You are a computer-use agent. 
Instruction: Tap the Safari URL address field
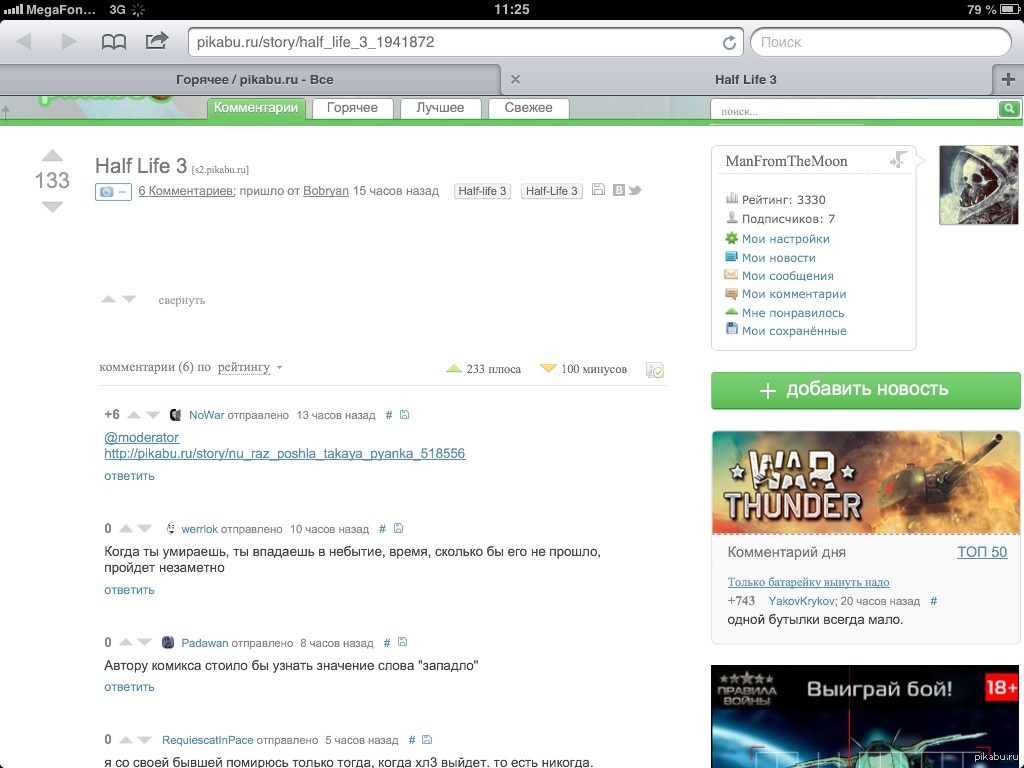pyautogui.click(x=450, y=43)
